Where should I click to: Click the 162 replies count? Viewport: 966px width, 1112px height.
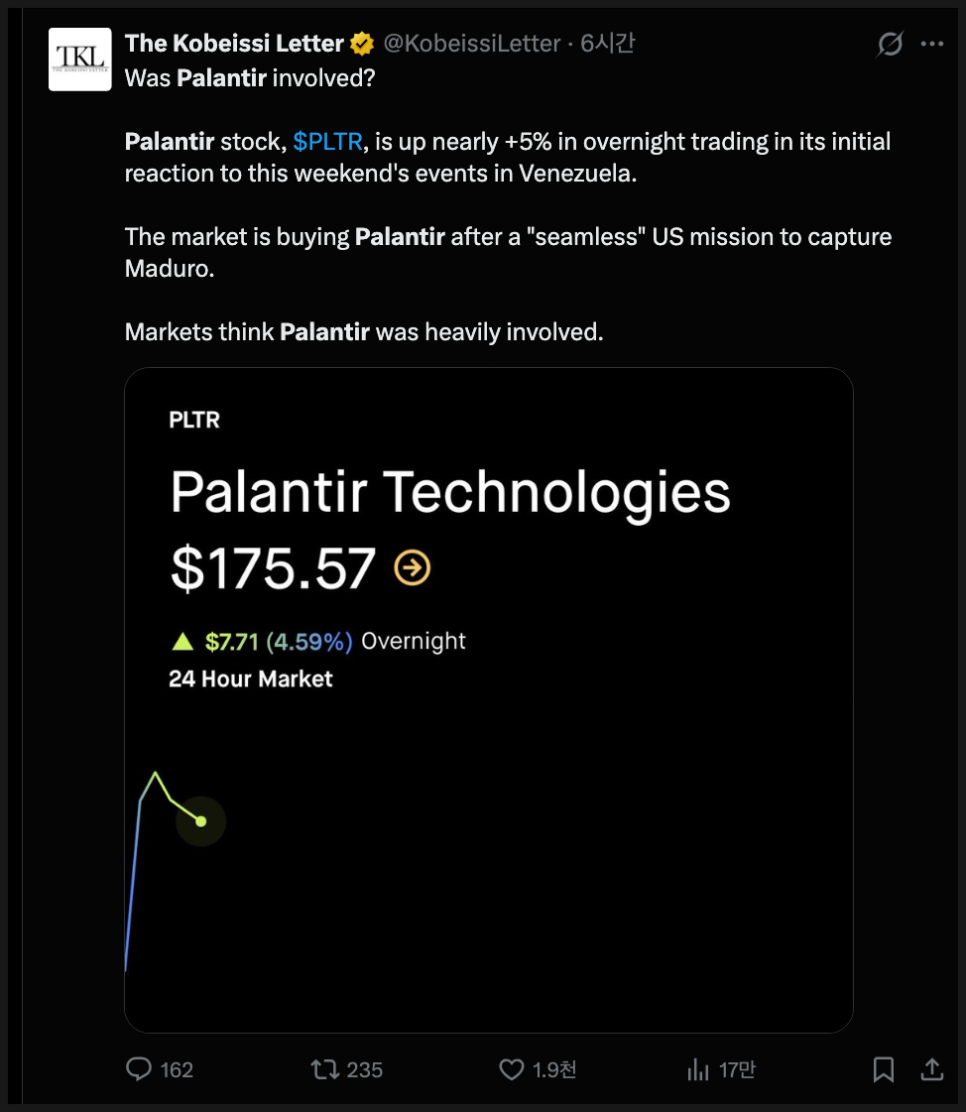(176, 1070)
